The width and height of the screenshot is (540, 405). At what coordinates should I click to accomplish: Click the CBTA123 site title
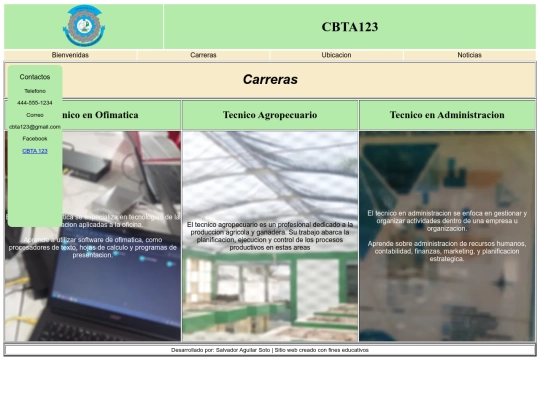(x=350, y=27)
